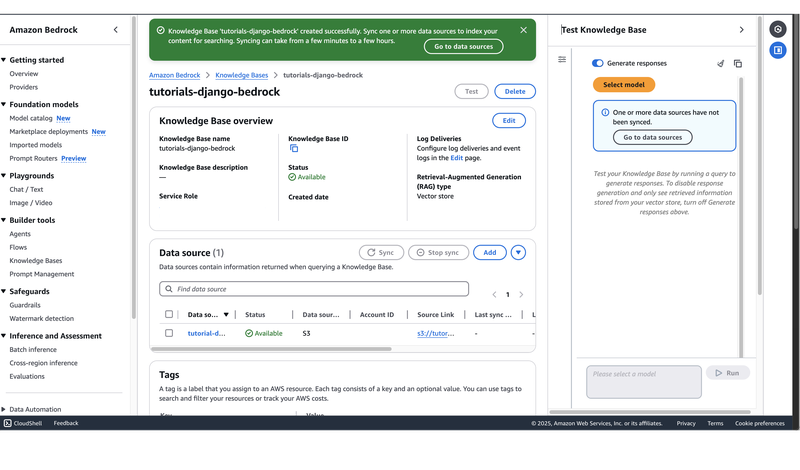800x470 pixels.
Task: Collapse the Safeguards section
Action: coord(4,291)
